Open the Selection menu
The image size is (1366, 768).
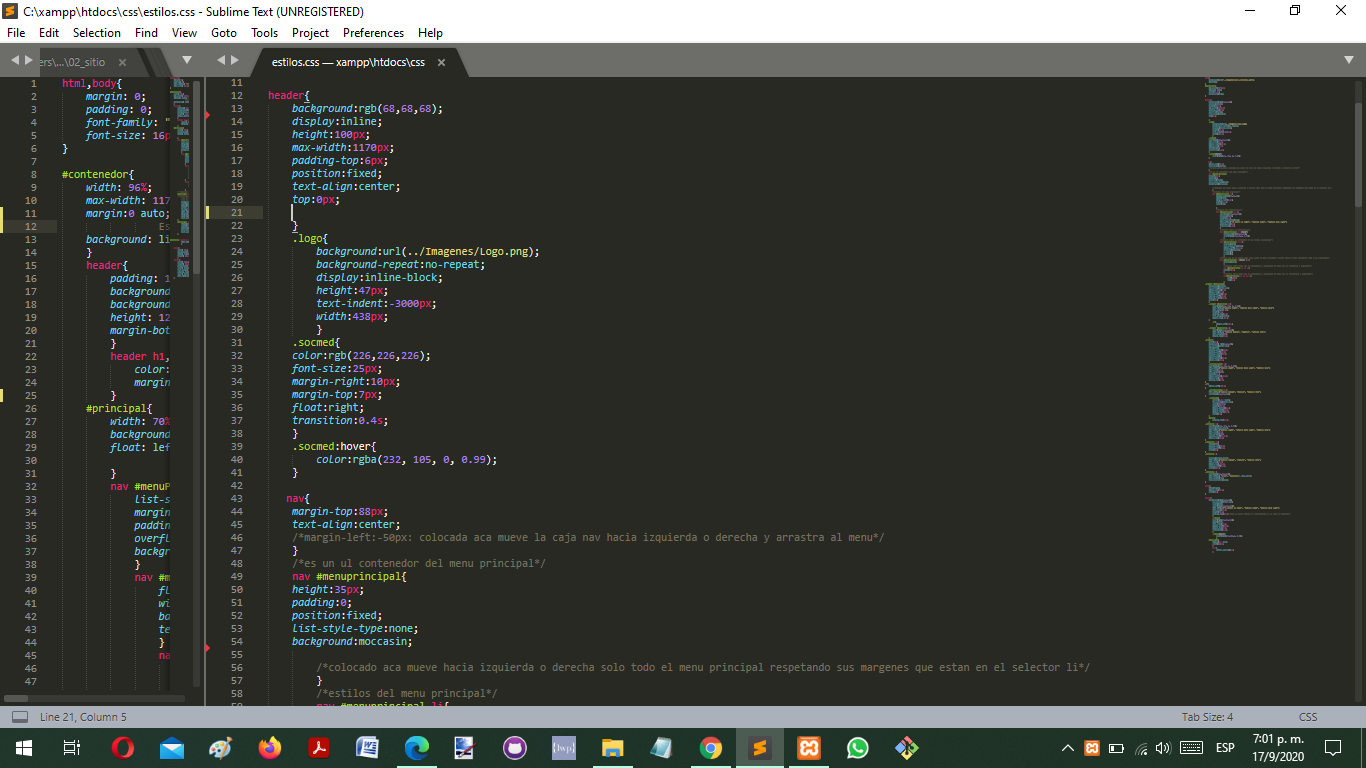click(x=97, y=33)
